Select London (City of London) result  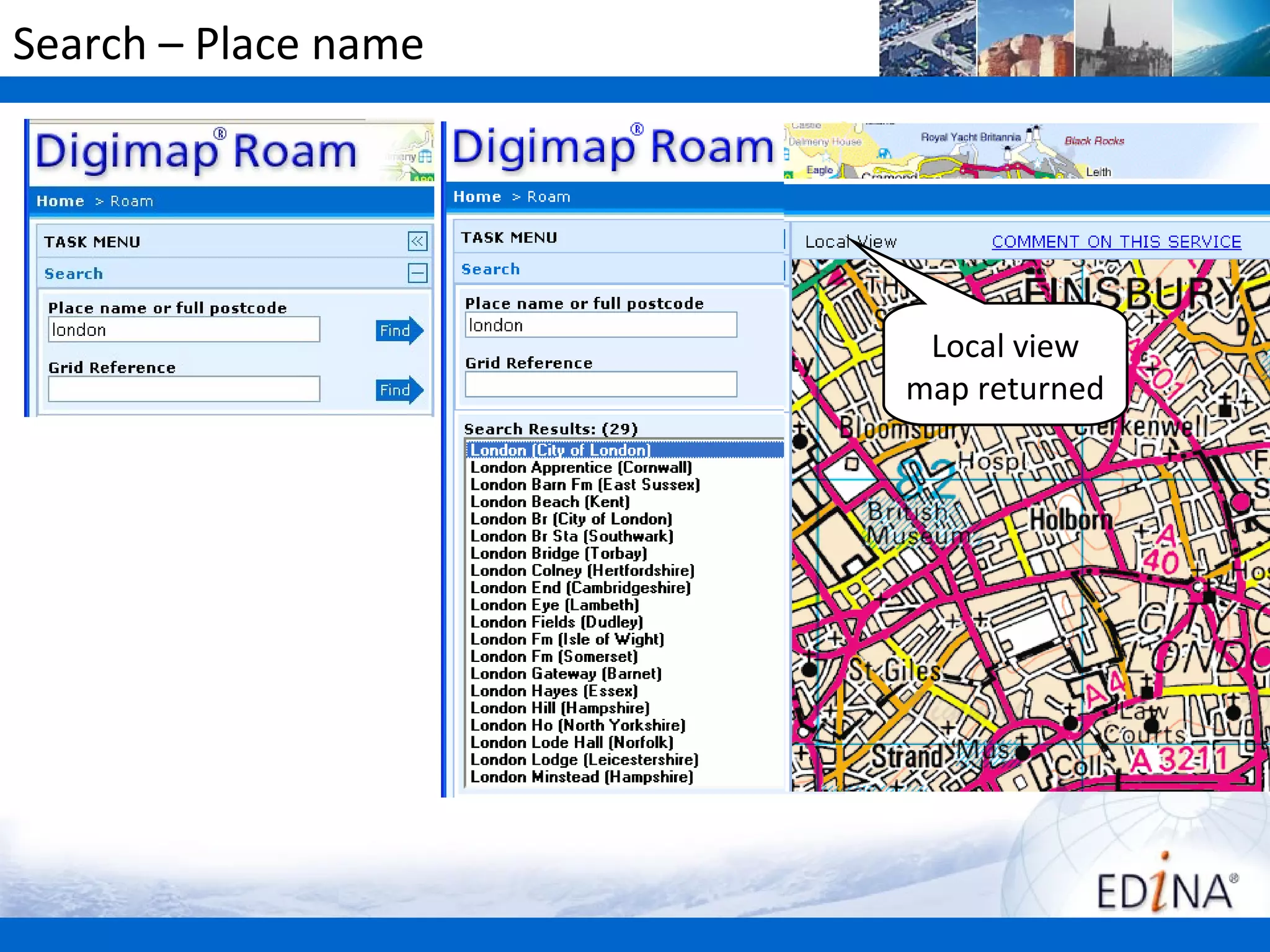(625, 450)
